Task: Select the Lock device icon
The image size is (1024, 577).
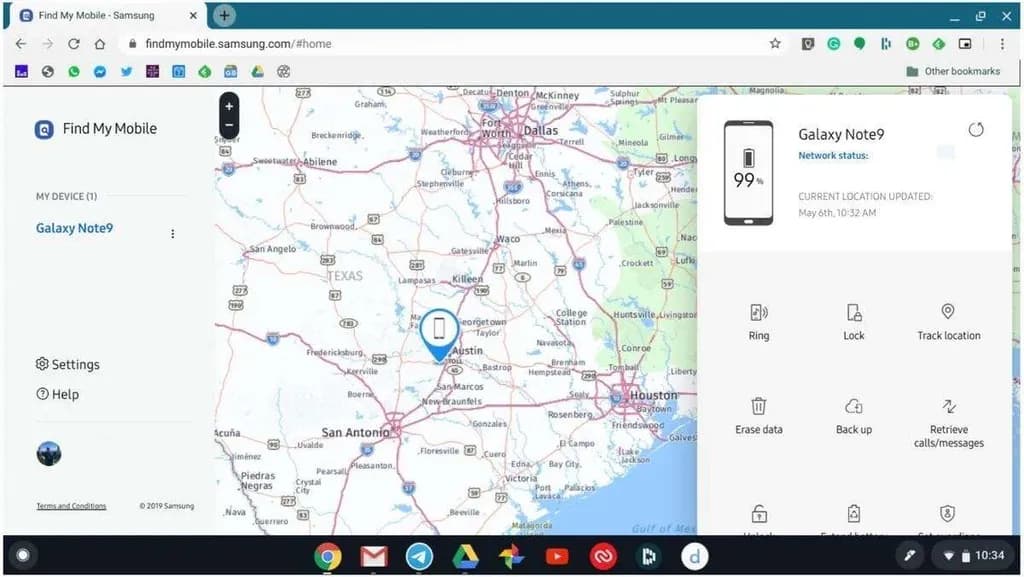Action: pos(853,313)
